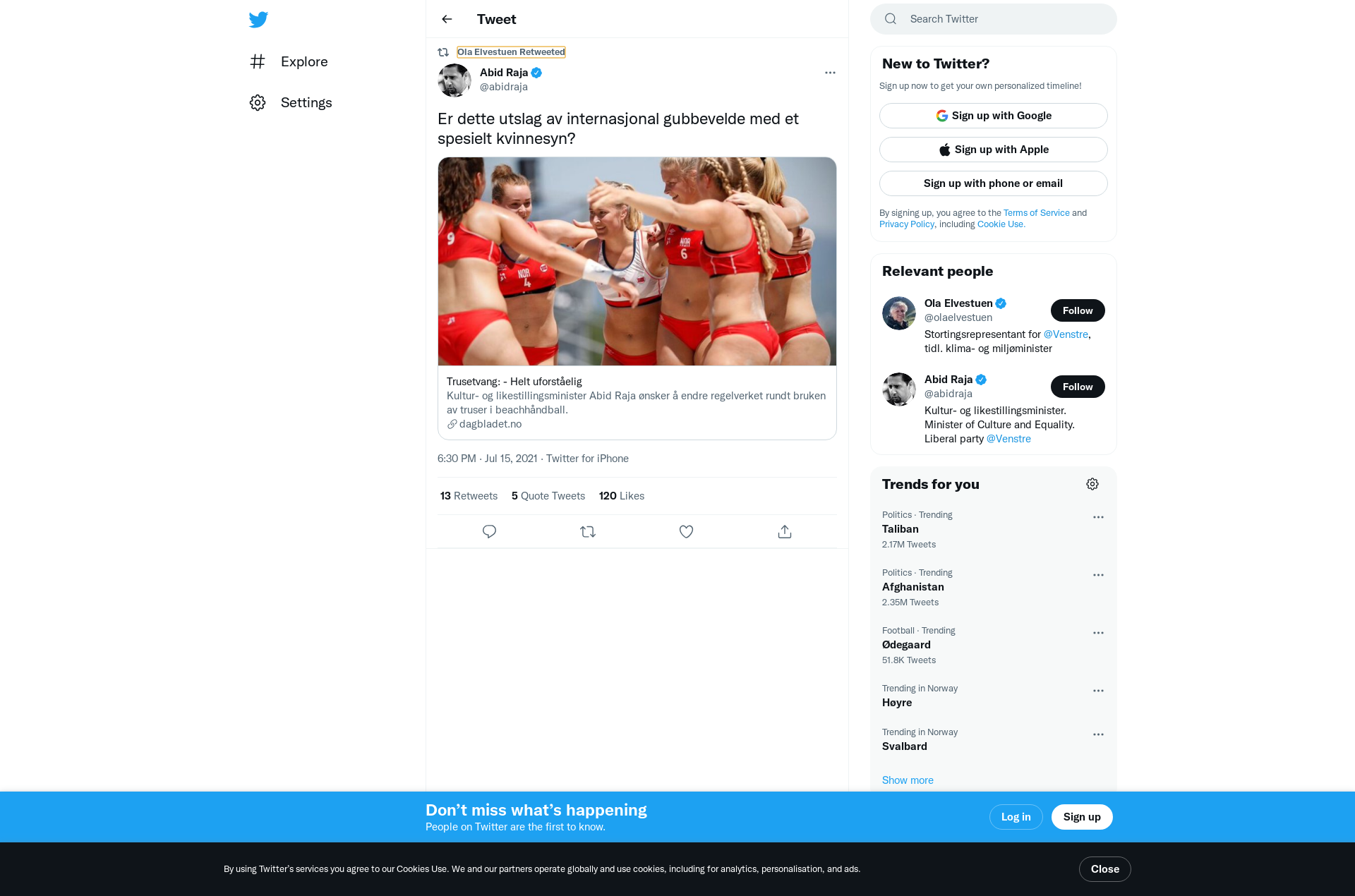
Task: Close the cookies notice banner
Action: click(x=1105, y=869)
